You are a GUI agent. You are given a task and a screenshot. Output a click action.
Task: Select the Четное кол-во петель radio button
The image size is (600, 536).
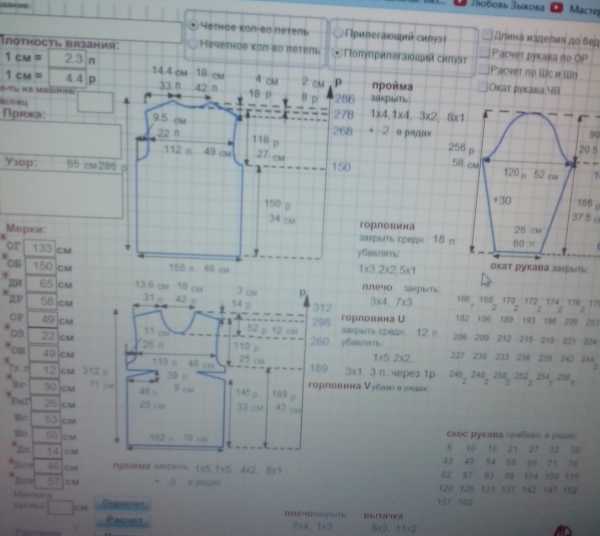pyautogui.click(x=193, y=27)
